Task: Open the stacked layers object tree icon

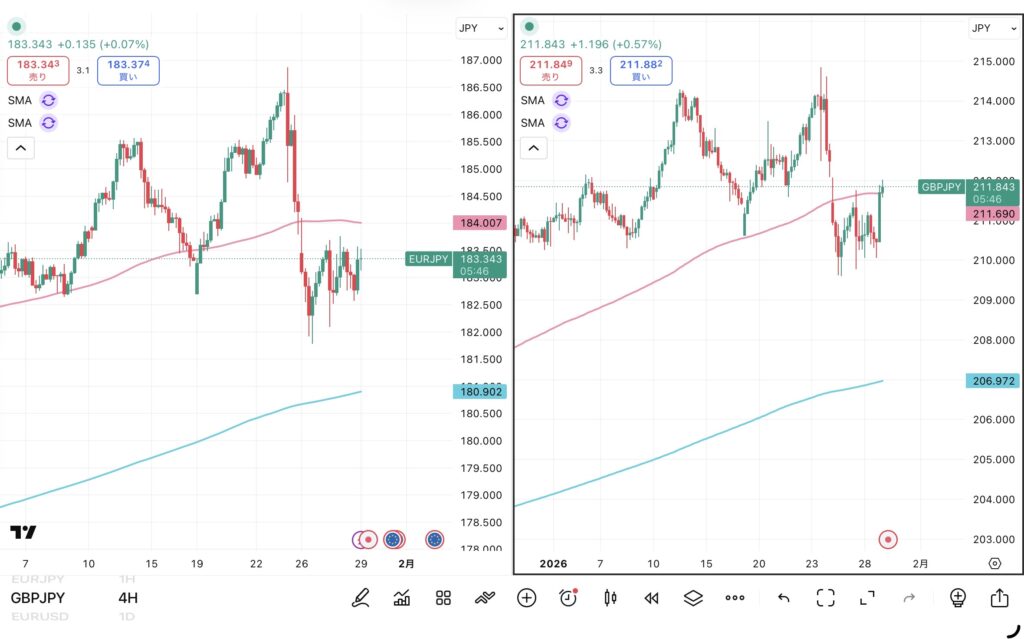Action: (x=693, y=598)
